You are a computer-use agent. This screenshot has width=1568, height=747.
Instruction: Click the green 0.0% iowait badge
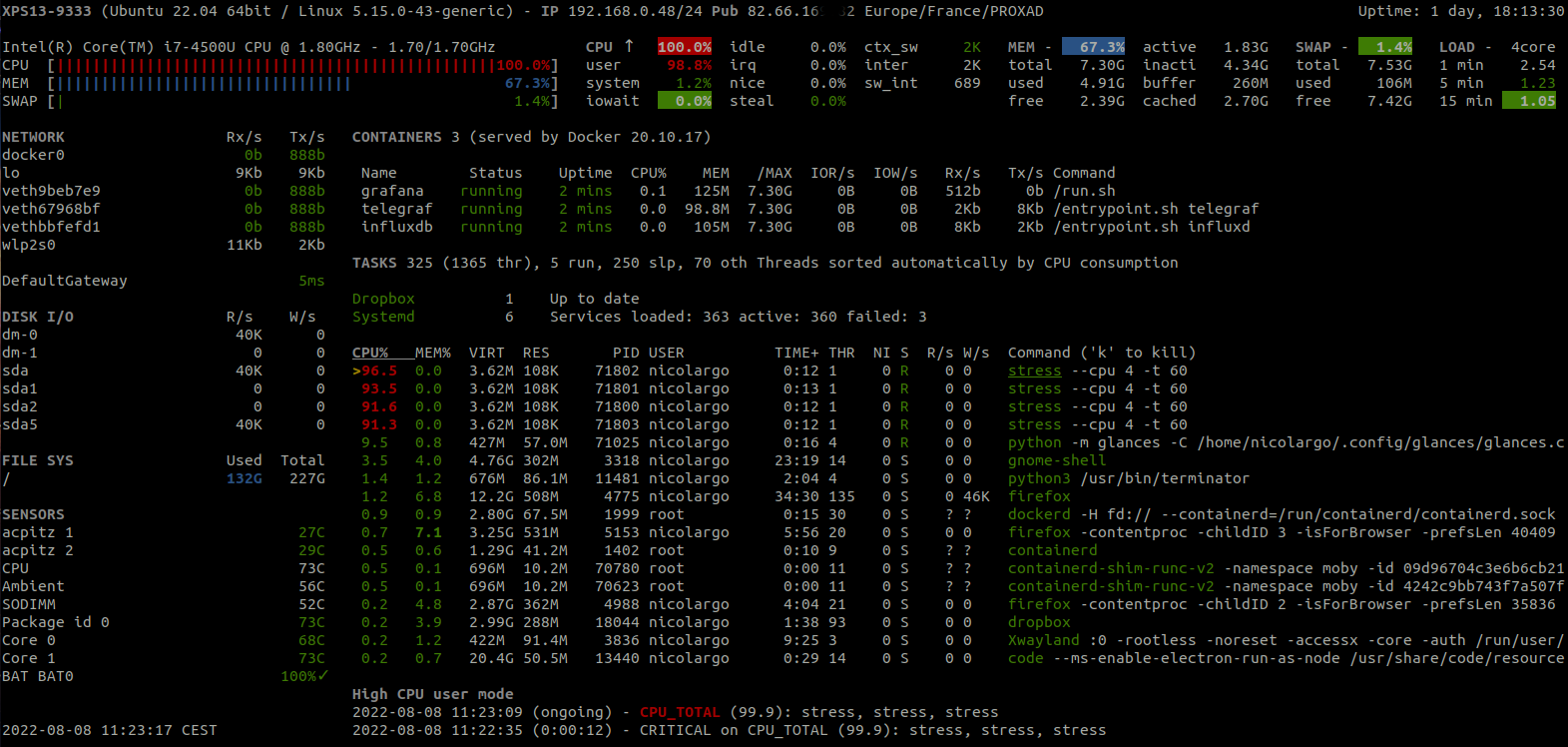(x=685, y=101)
